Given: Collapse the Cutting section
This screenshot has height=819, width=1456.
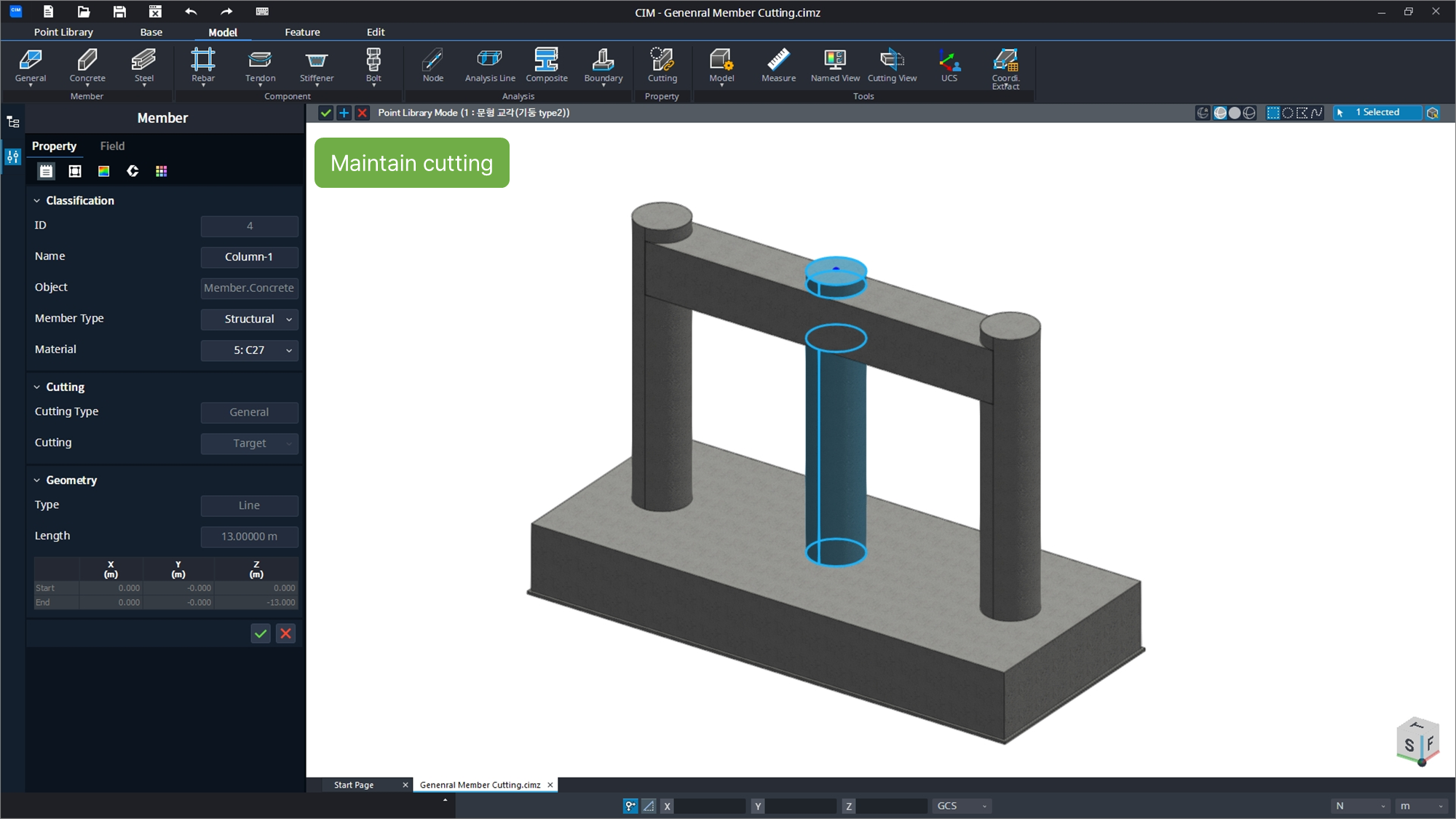Looking at the screenshot, I should click(x=36, y=387).
